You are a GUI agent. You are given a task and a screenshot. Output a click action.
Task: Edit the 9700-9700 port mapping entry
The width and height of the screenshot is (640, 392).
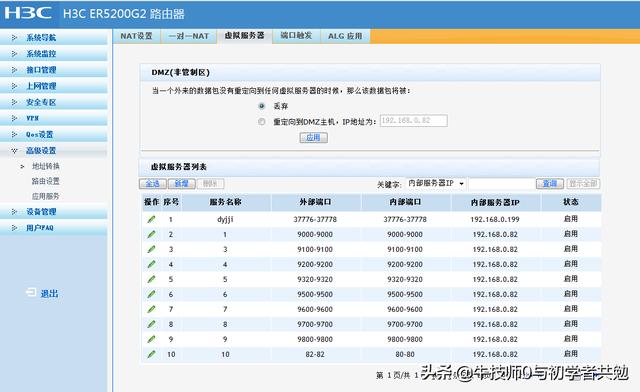151,324
